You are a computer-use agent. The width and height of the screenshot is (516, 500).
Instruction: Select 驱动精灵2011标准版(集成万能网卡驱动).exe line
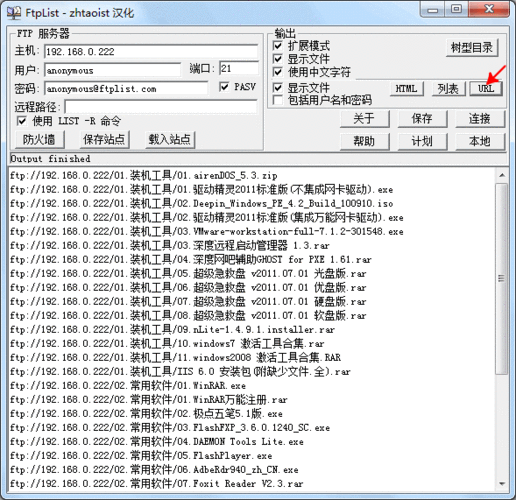[x=207, y=217]
